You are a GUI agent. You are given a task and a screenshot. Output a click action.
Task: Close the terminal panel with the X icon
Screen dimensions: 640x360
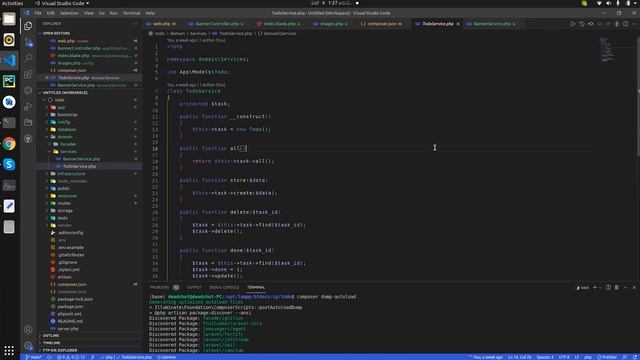pyautogui.click(x=634, y=287)
